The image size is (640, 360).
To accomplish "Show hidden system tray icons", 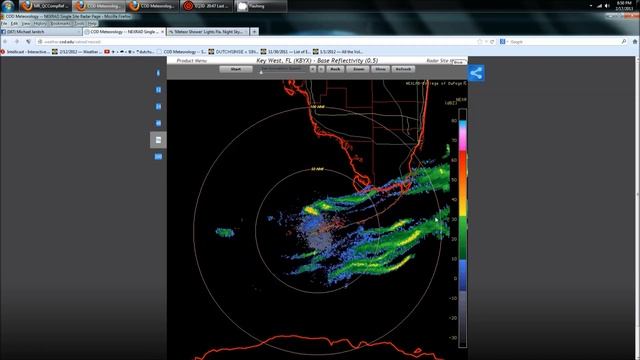I will (591, 6).
